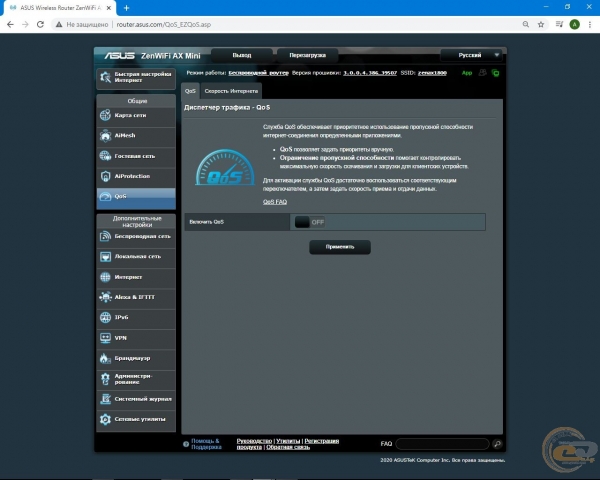The width and height of the screenshot is (600, 480).
Task: Go back to previous page
Action: click(x=10, y=24)
